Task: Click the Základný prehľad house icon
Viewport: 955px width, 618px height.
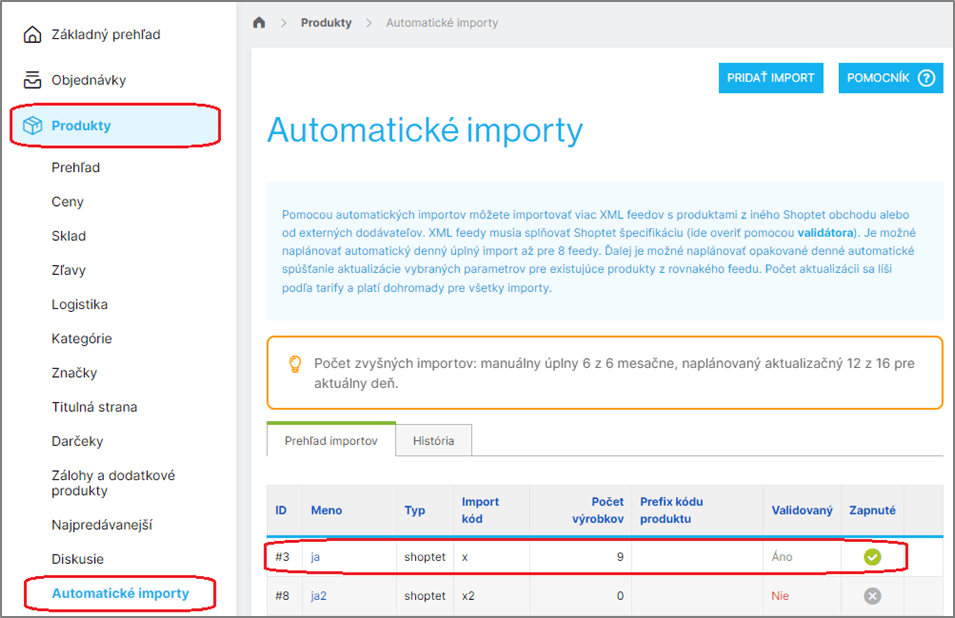Action: click(x=32, y=35)
